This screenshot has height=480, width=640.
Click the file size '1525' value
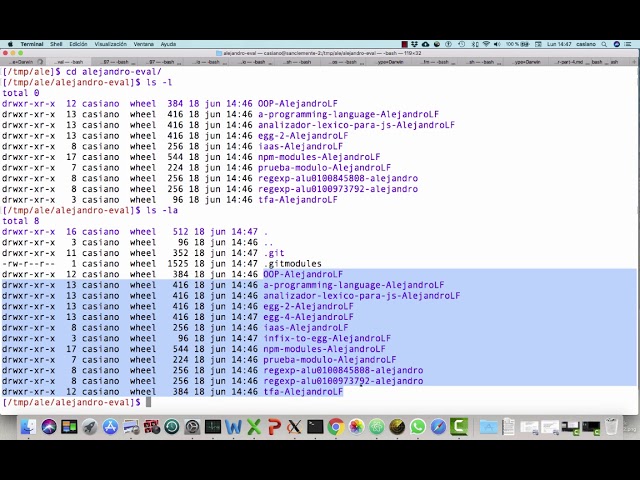(178, 264)
